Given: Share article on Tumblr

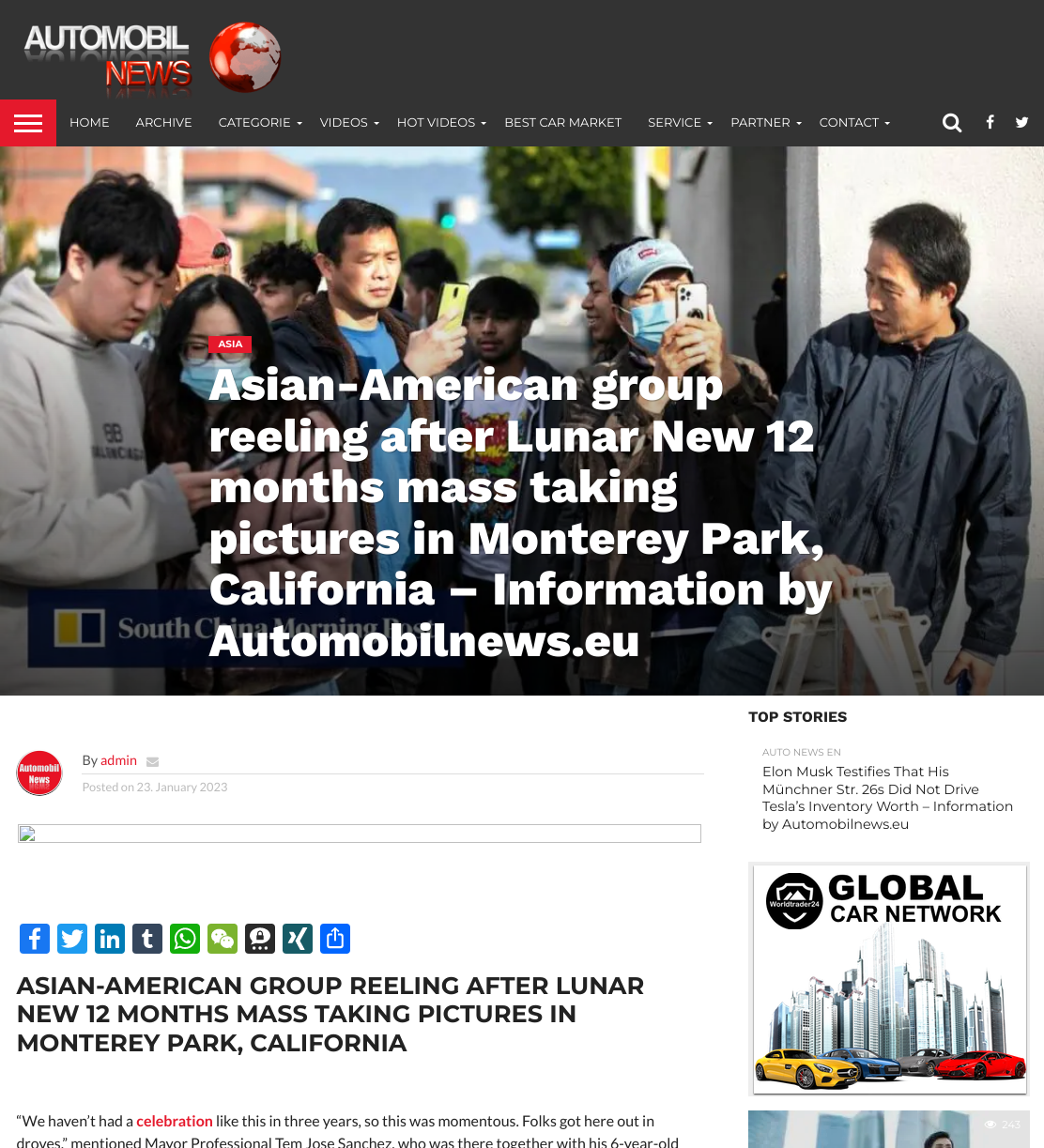Looking at the screenshot, I should 147,939.
